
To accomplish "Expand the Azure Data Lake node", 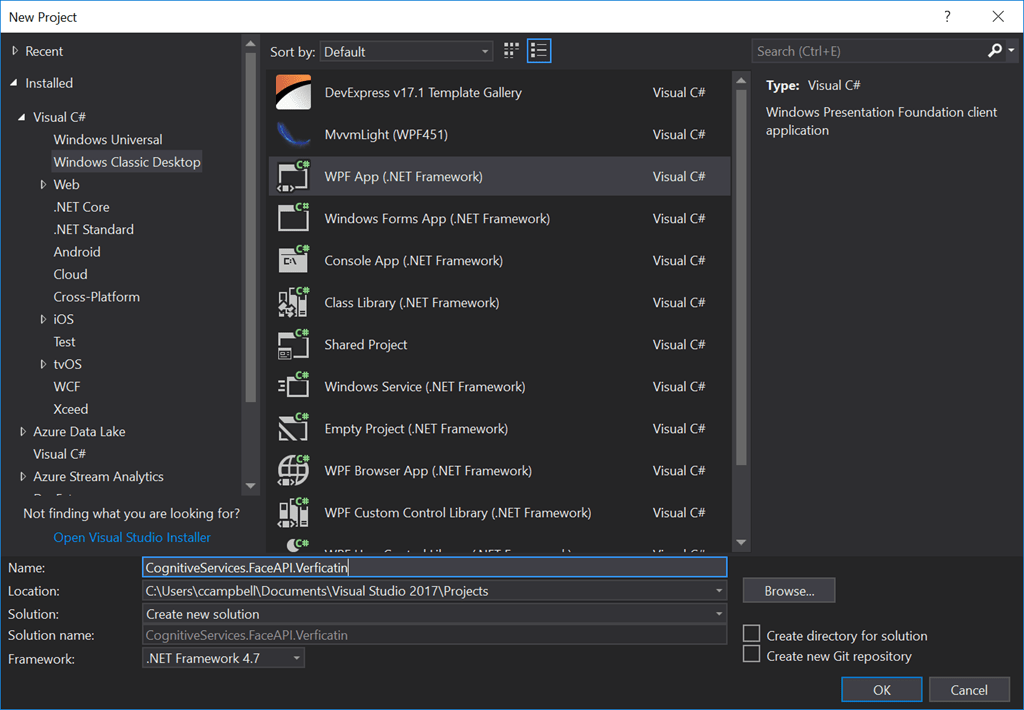I will click(23, 432).
